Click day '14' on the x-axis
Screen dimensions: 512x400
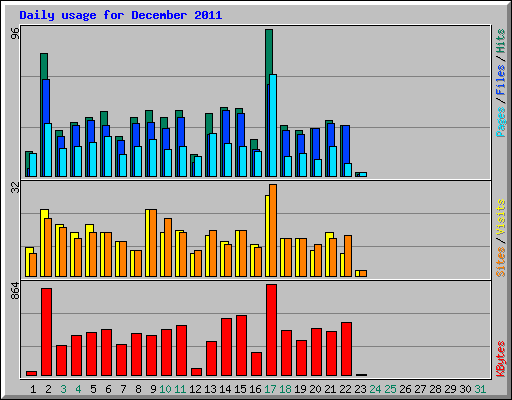point(225,389)
